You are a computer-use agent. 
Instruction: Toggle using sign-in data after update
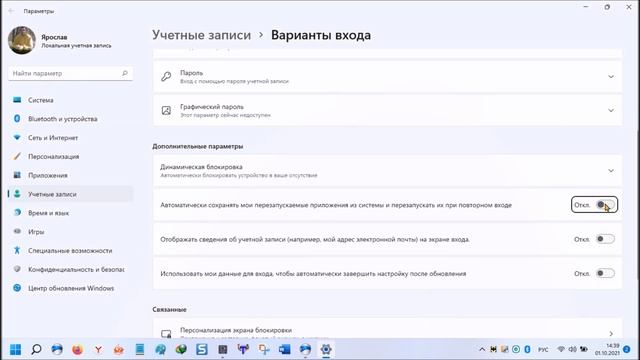point(605,273)
